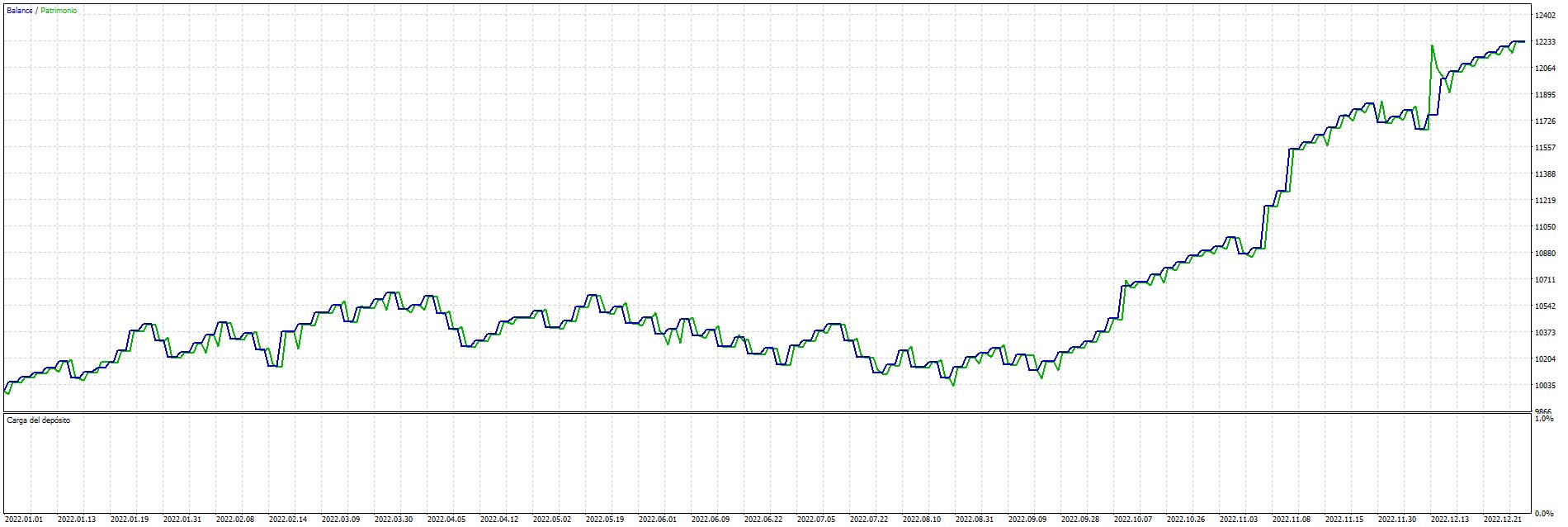Click the 2022.07.05 date label

[x=815, y=520]
